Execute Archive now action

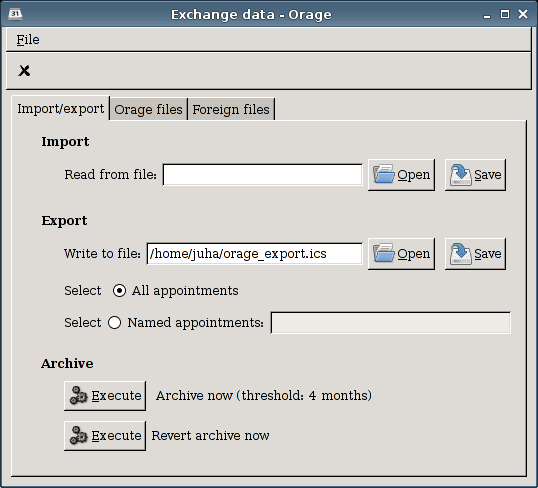(x=105, y=396)
